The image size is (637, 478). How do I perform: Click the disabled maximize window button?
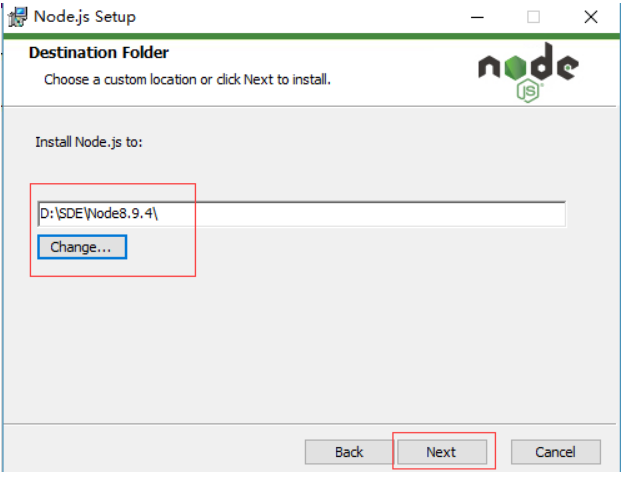533,17
